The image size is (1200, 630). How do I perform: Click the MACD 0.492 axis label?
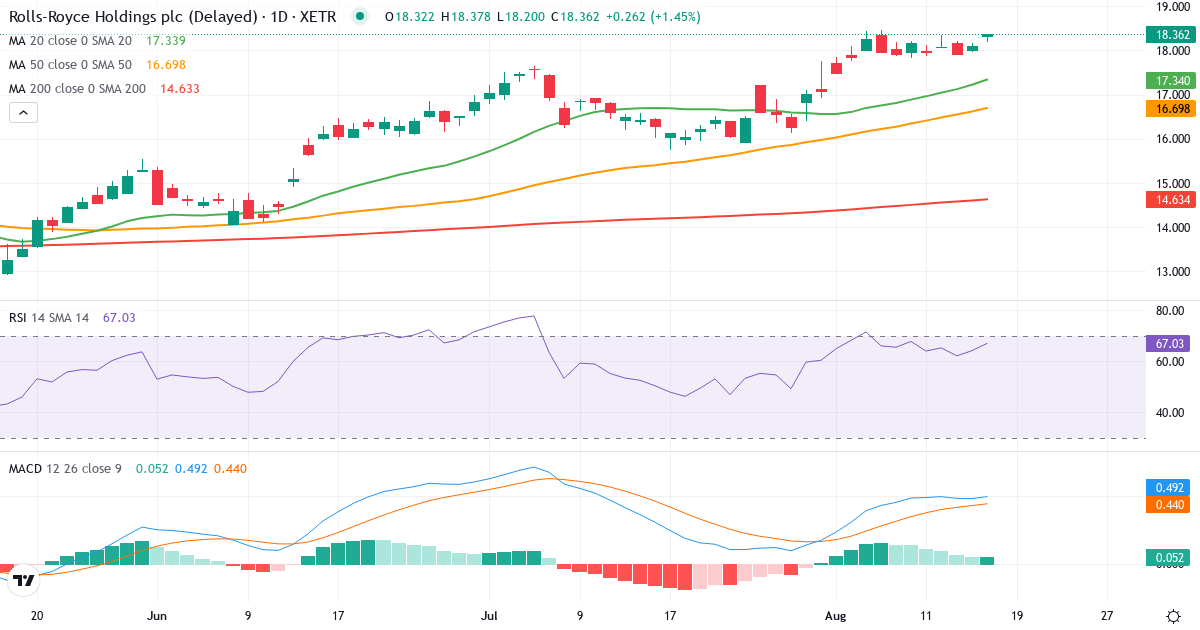[x=1169, y=488]
